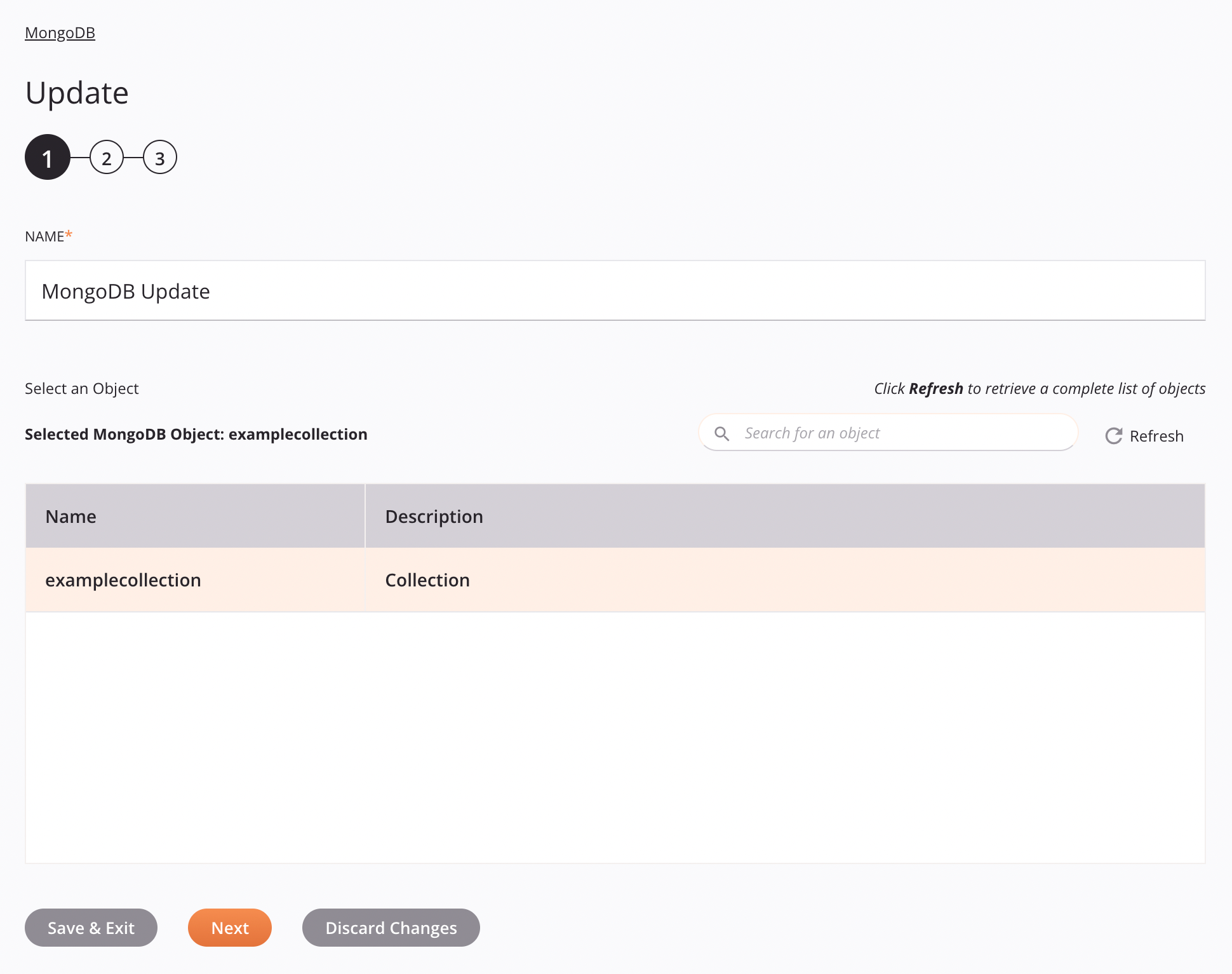
Task: Click Discard Changes to cancel edits
Action: click(391, 927)
